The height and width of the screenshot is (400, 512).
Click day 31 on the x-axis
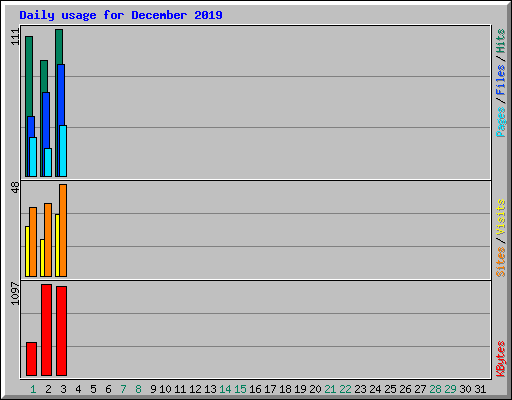click(x=480, y=389)
